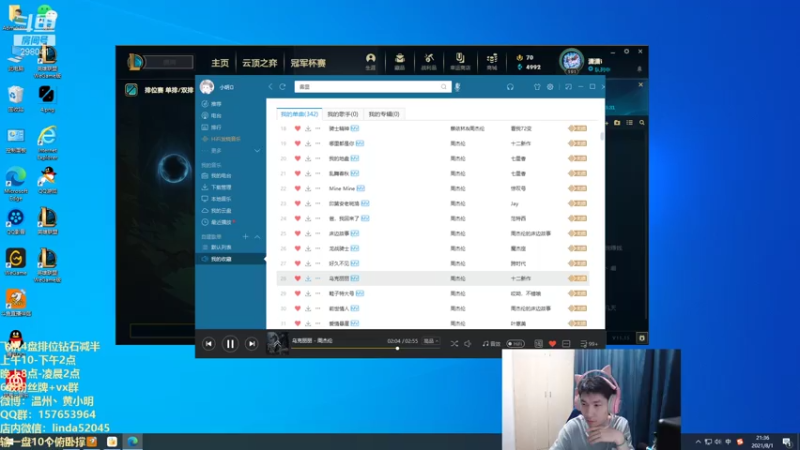The height and width of the screenshot is (450, 800).
Task: Switch the music player to mini mode
Action: 568,87
